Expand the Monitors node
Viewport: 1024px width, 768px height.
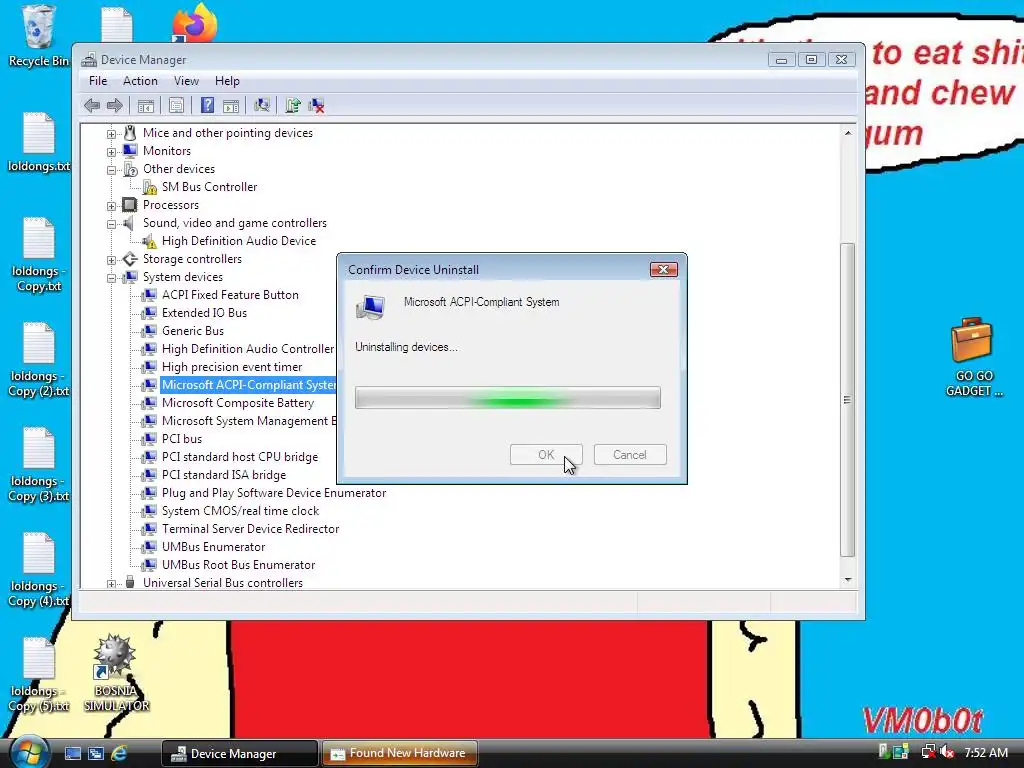112,152
